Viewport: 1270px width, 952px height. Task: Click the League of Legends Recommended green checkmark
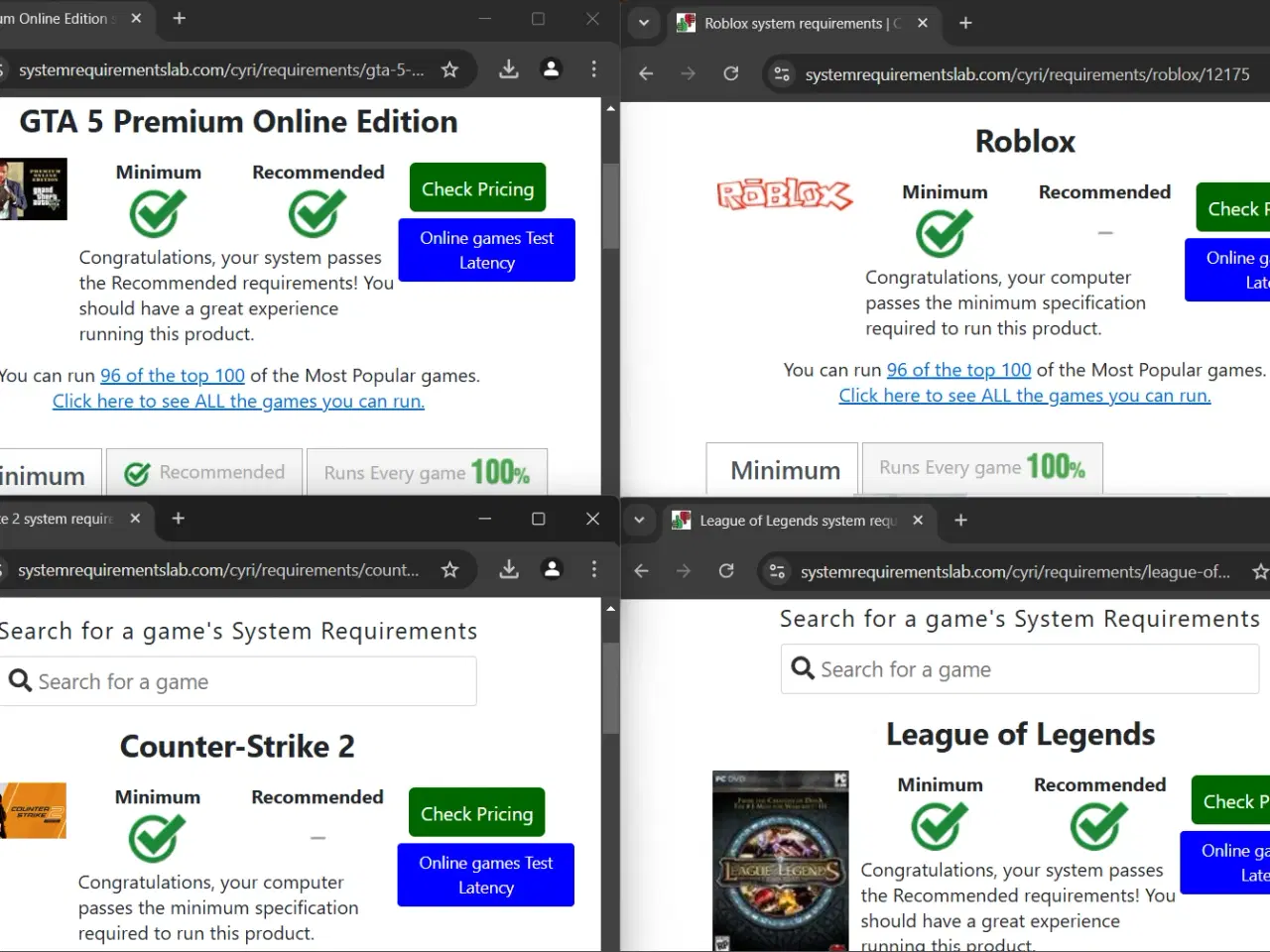tap(1099, 826)
